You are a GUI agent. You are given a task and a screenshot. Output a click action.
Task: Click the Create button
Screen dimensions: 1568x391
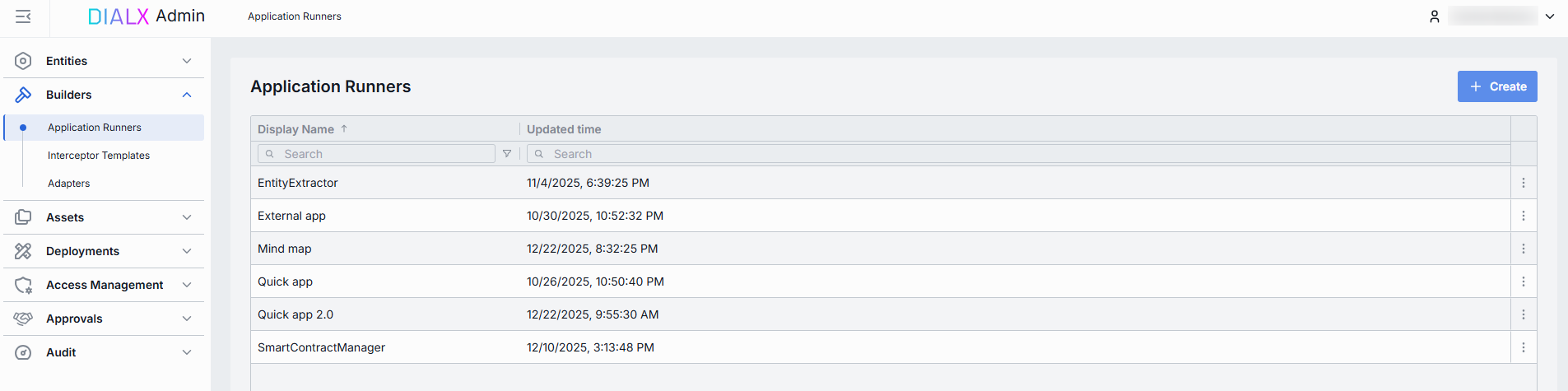[1496, 86]
